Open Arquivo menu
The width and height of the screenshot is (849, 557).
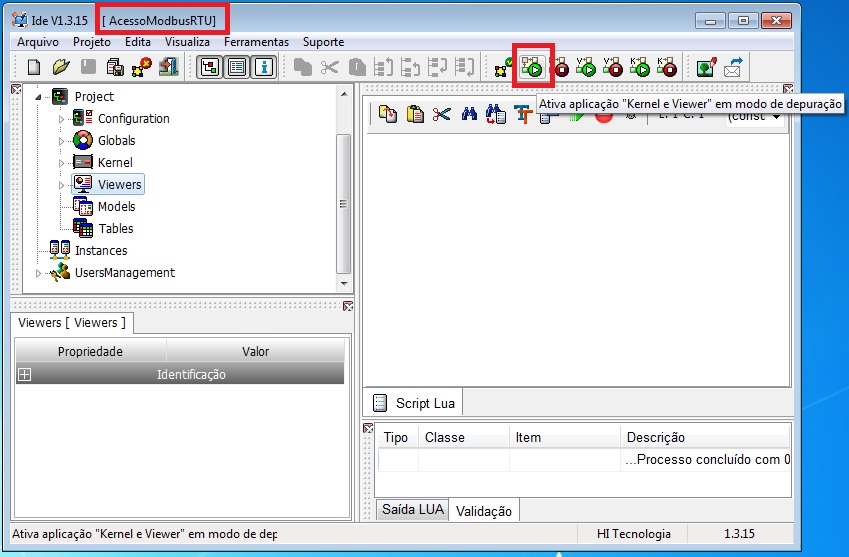coord(38,42)
